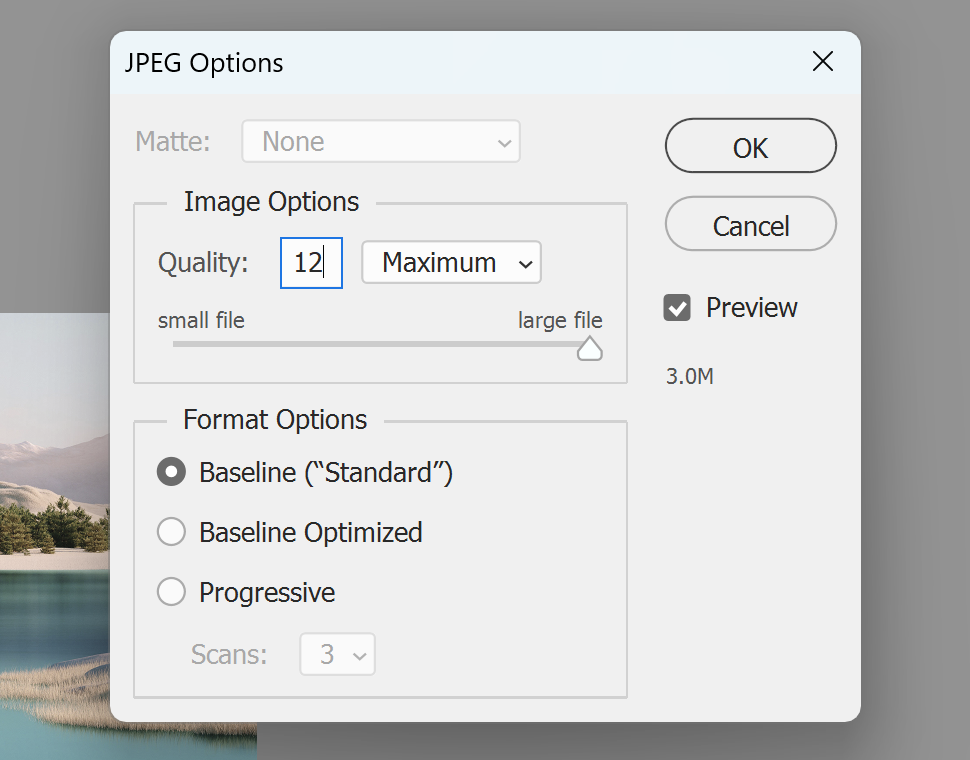This screenshot has width=970, height=760.
Task: Click the Image Options group heading
Action: coord(271,202)
